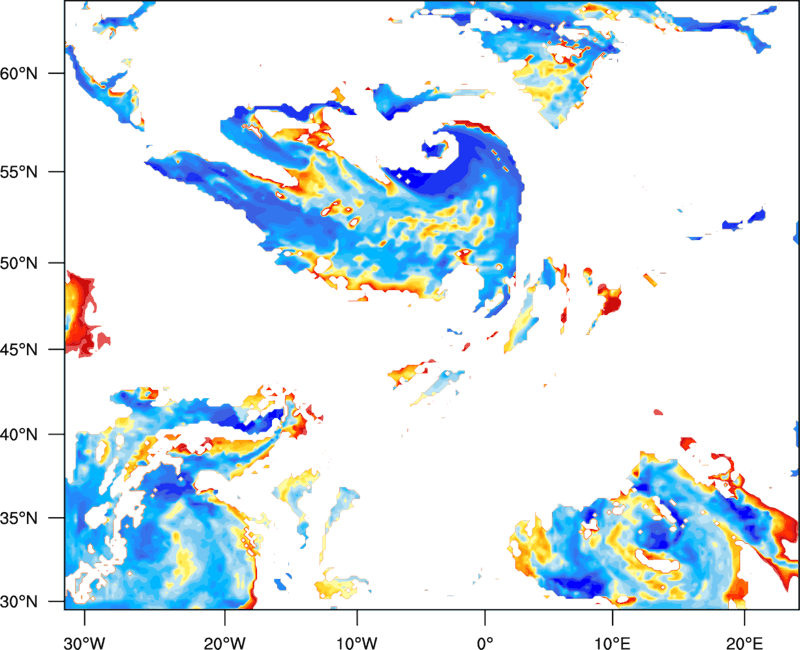The height and width of the screenshot is (650, 800).
Task: Click the 30°W longitude label
Action: [84, 642]
